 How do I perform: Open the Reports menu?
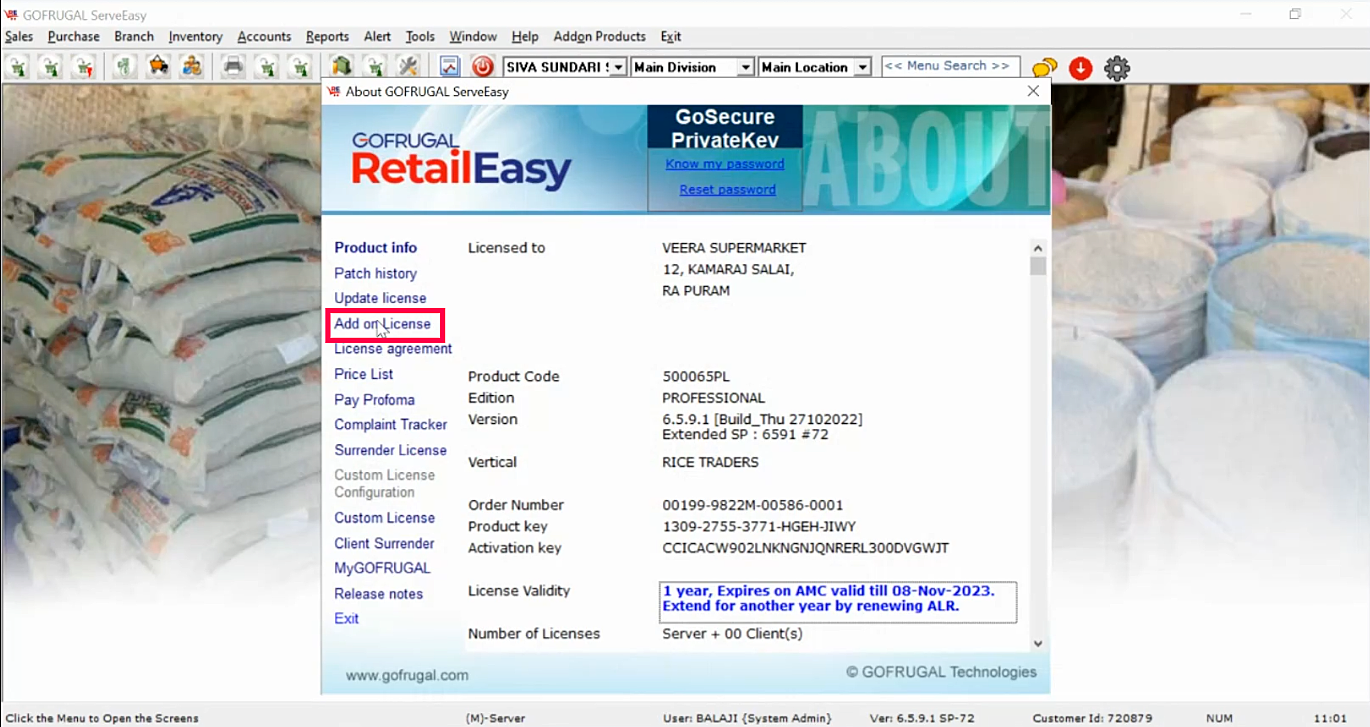click(x=327, y=36)
